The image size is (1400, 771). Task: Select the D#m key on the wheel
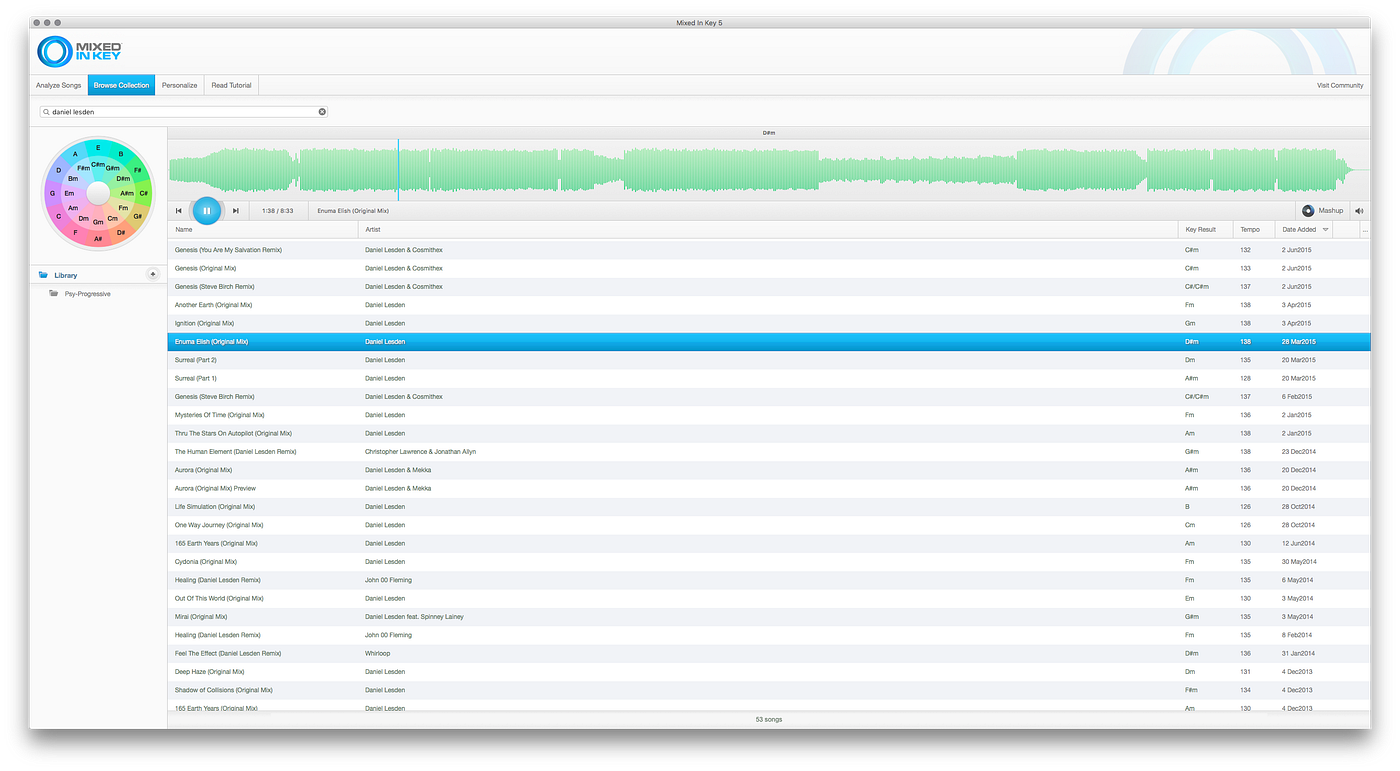124,179
